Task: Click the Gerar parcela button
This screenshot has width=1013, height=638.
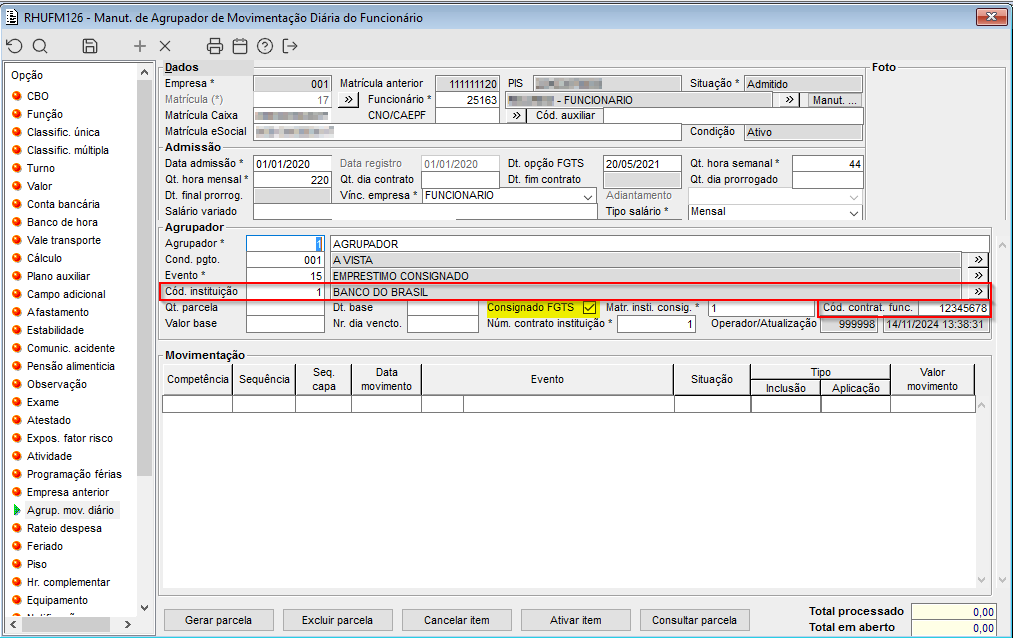Action: coord(218,620)
